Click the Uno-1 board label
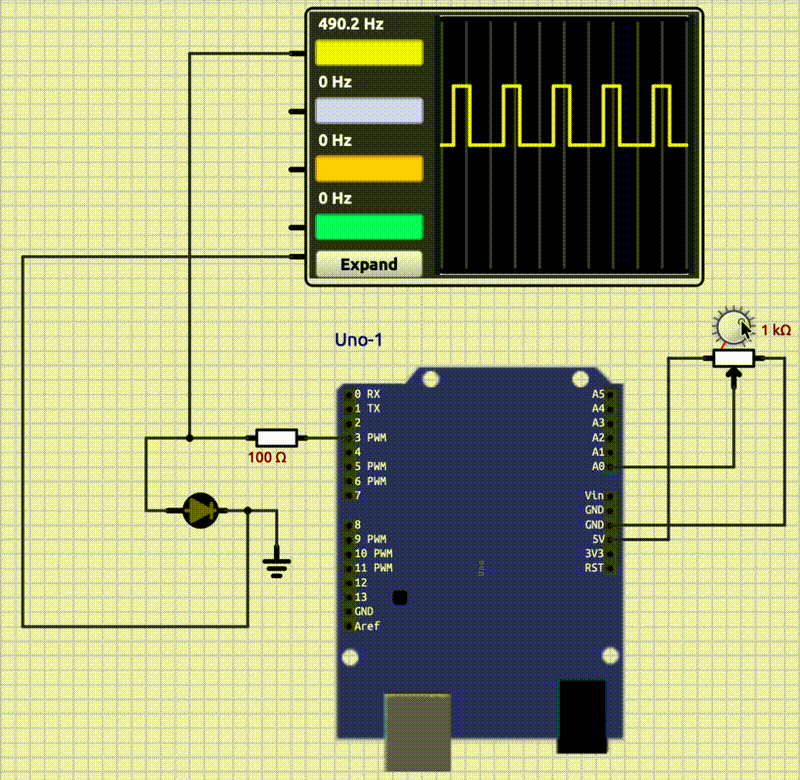This screenshot has width=800, height=780. [x=358, y=340]
